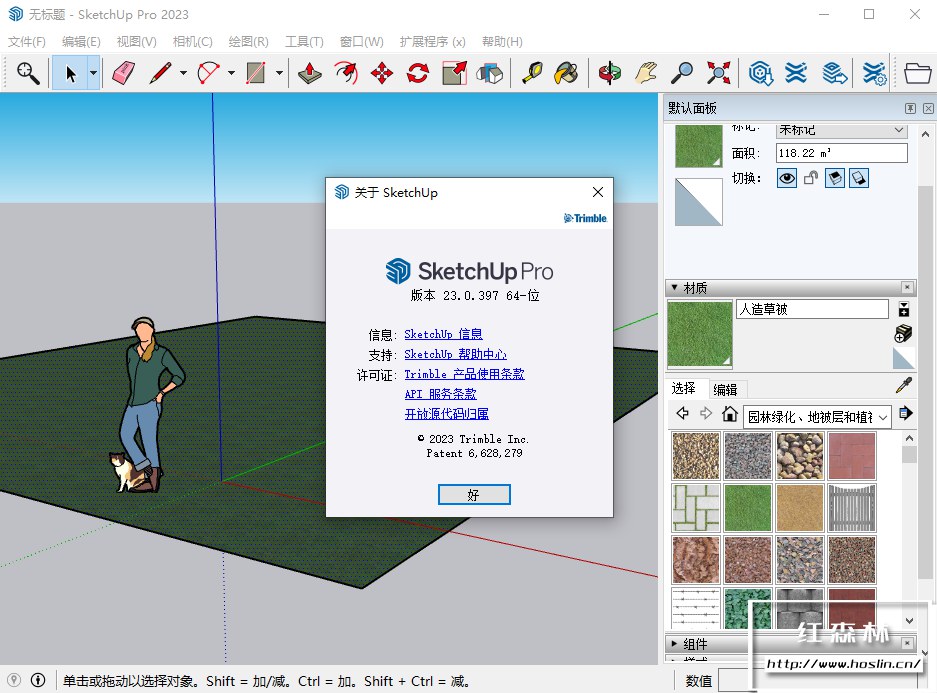
Task: Activate the Move tool
Action: point(381,73)
